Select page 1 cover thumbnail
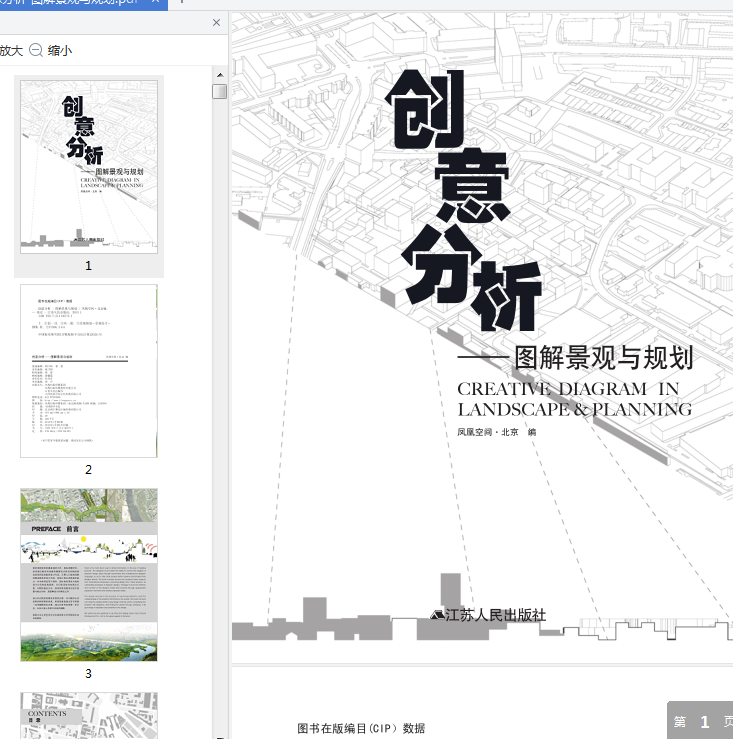733x739 pixels. pyautogui.click(x=89, y=167)
